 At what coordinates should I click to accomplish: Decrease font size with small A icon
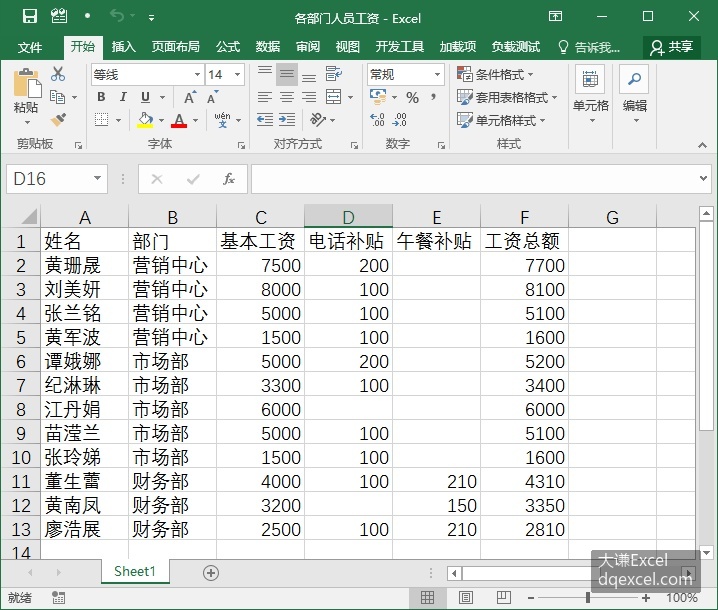[212, 97]
